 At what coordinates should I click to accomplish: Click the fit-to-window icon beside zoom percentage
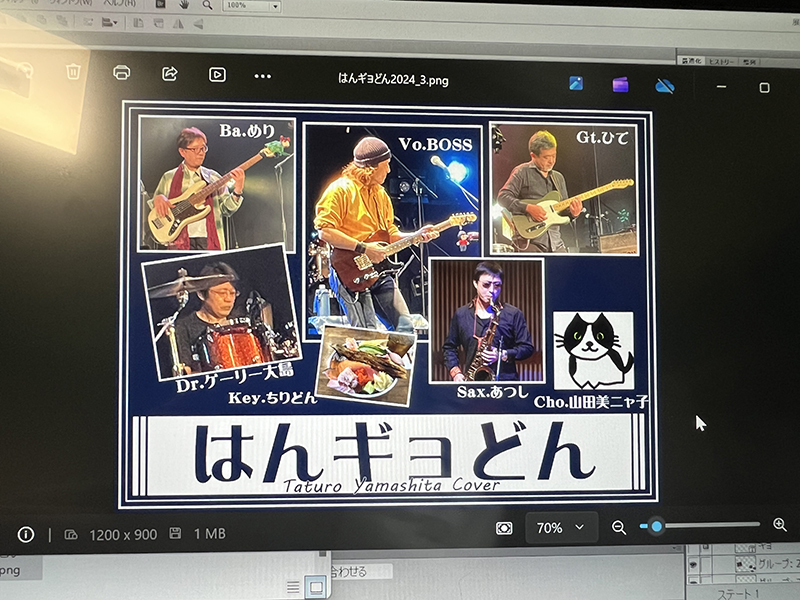click(504, 528)
